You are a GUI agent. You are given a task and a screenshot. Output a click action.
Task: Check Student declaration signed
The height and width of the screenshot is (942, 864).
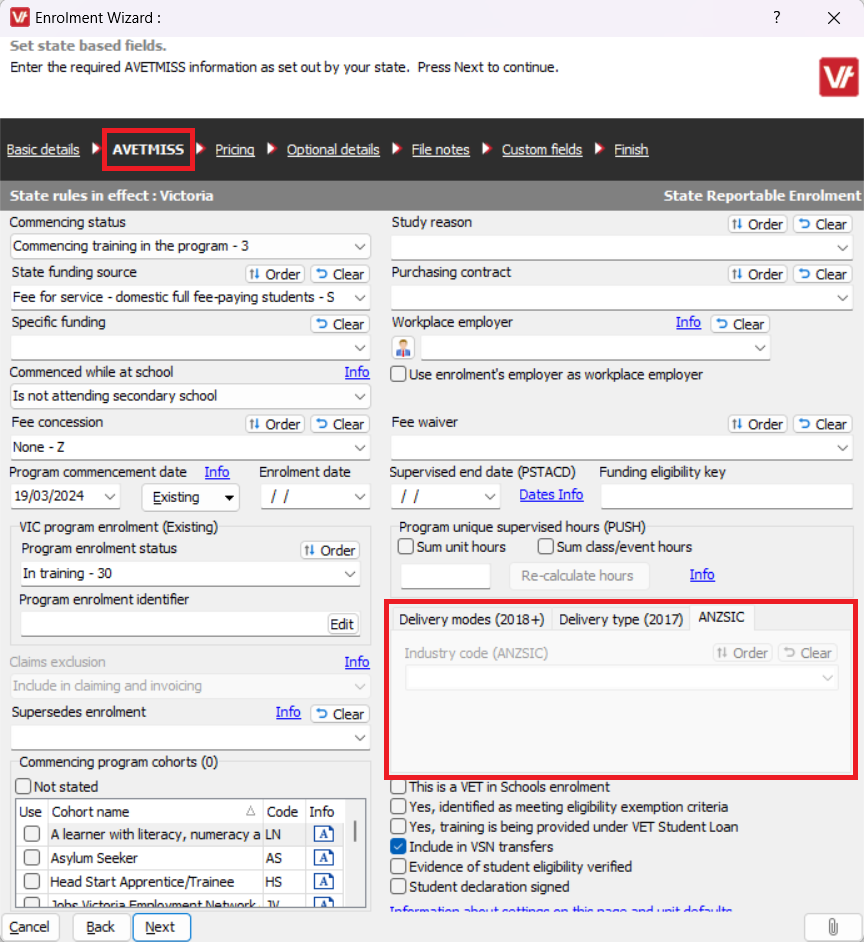click(398, 887)
